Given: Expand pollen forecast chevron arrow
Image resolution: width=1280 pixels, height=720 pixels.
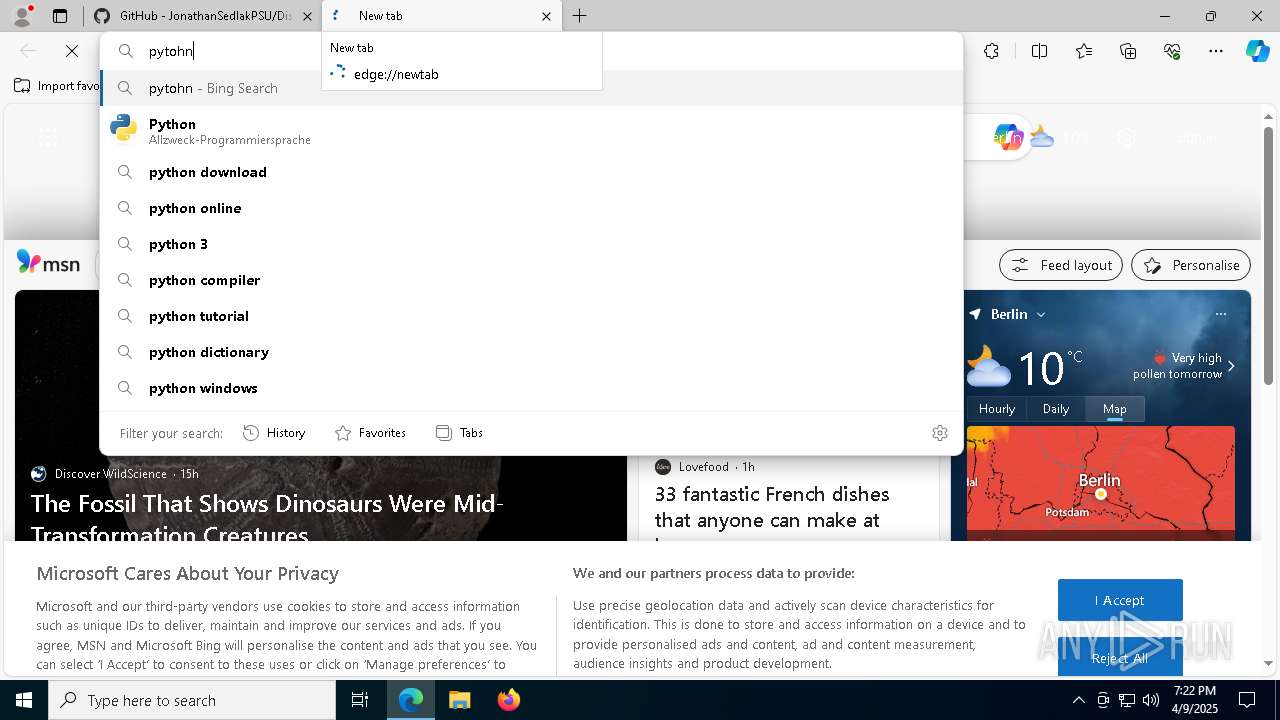Looking at the screenshot, I should [x=1231, y=366].
